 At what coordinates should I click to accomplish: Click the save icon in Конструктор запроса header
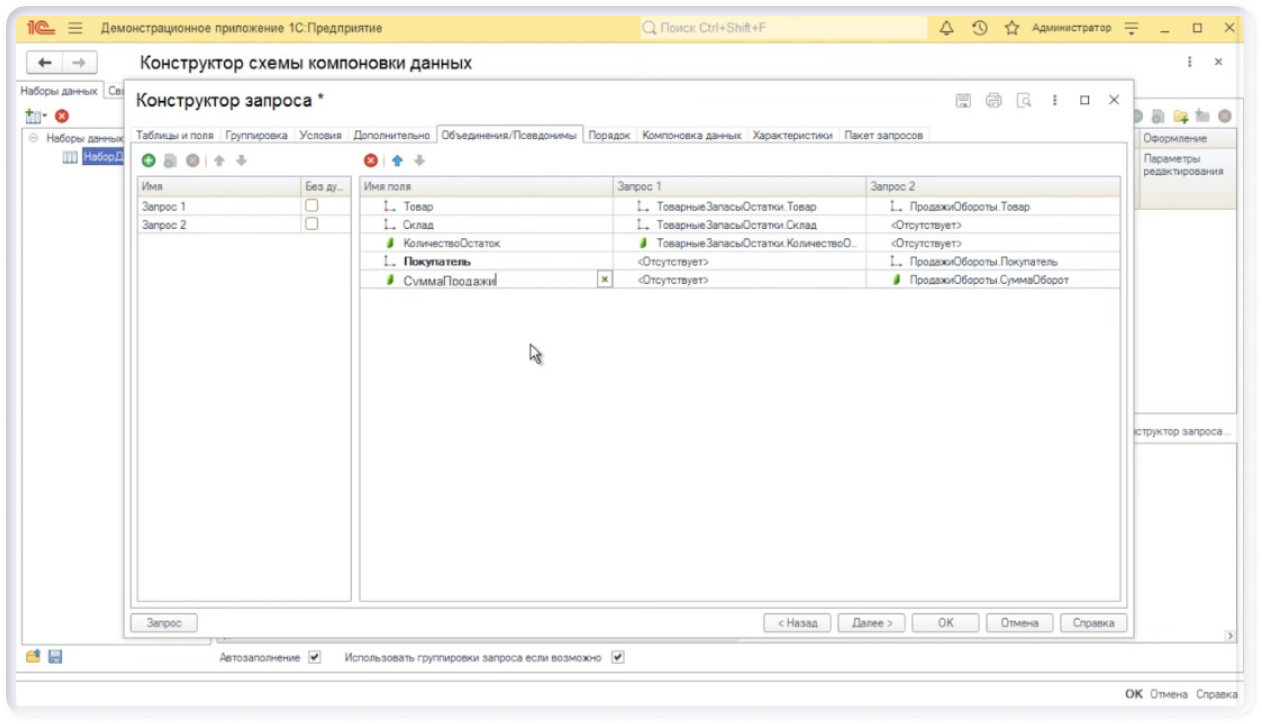(963, 100)
